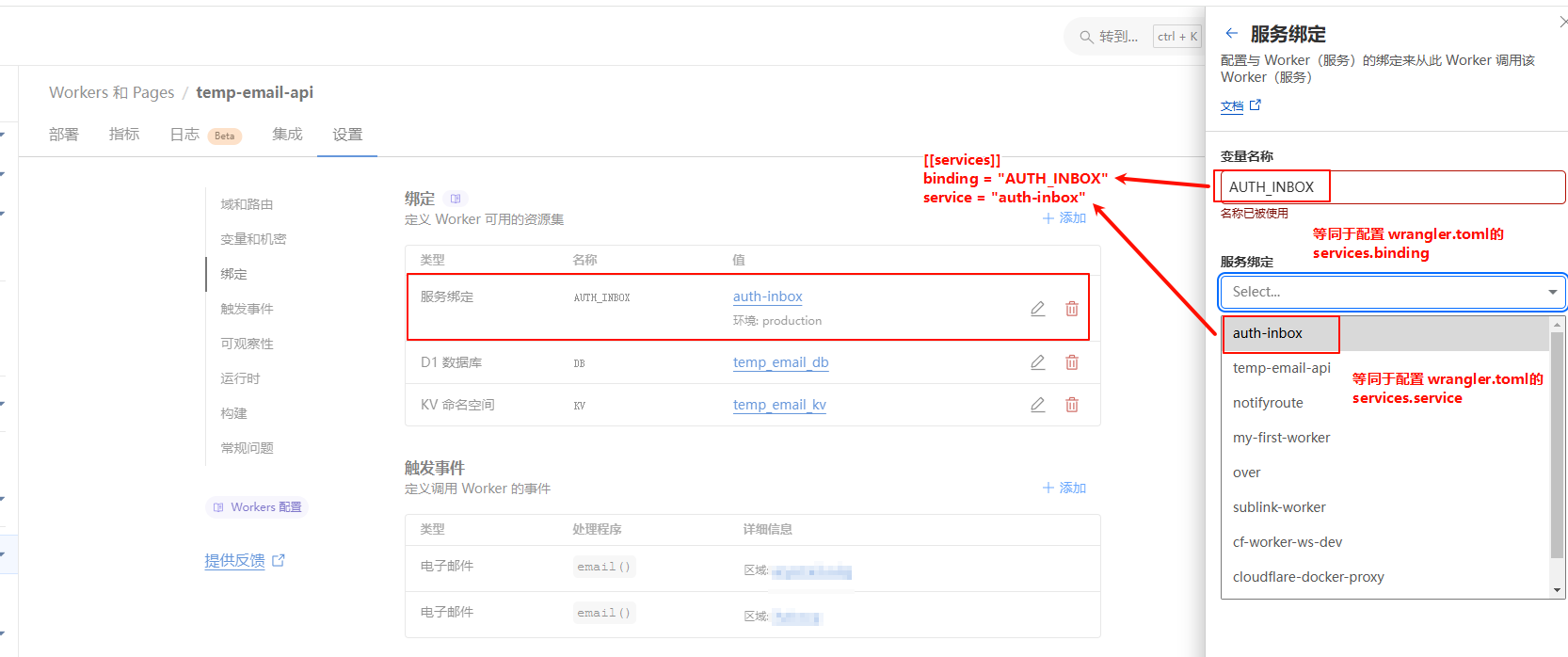Expand the 服务绑定 Select dropdown
Viewport: 1568px width, 657px height.
[x=1392, y=292]
